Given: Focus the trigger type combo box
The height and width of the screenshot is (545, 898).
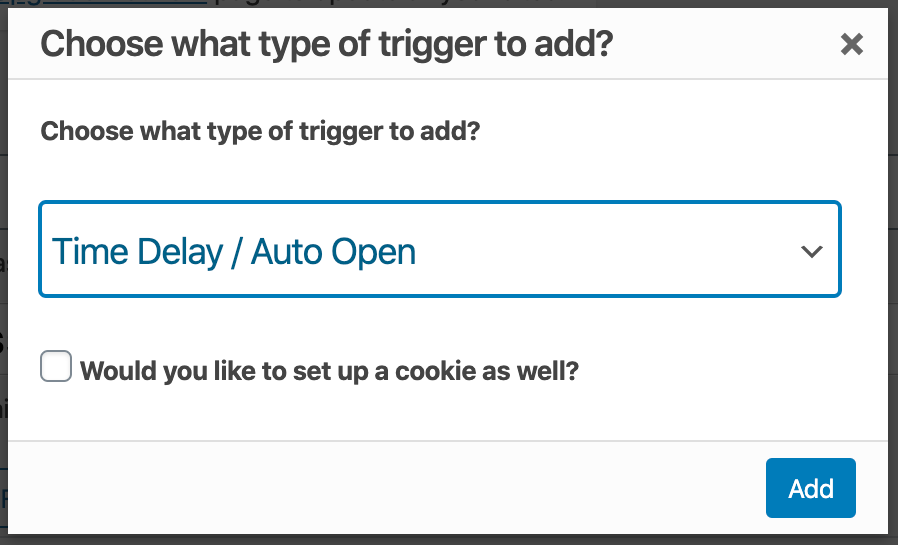Looking at the screenshot, I should [440, 249].
